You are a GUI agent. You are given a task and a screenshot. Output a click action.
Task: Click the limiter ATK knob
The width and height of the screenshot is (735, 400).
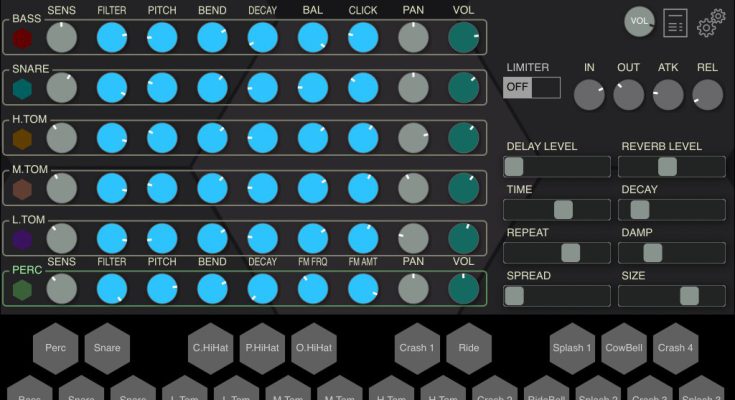[x=668, y=95]
